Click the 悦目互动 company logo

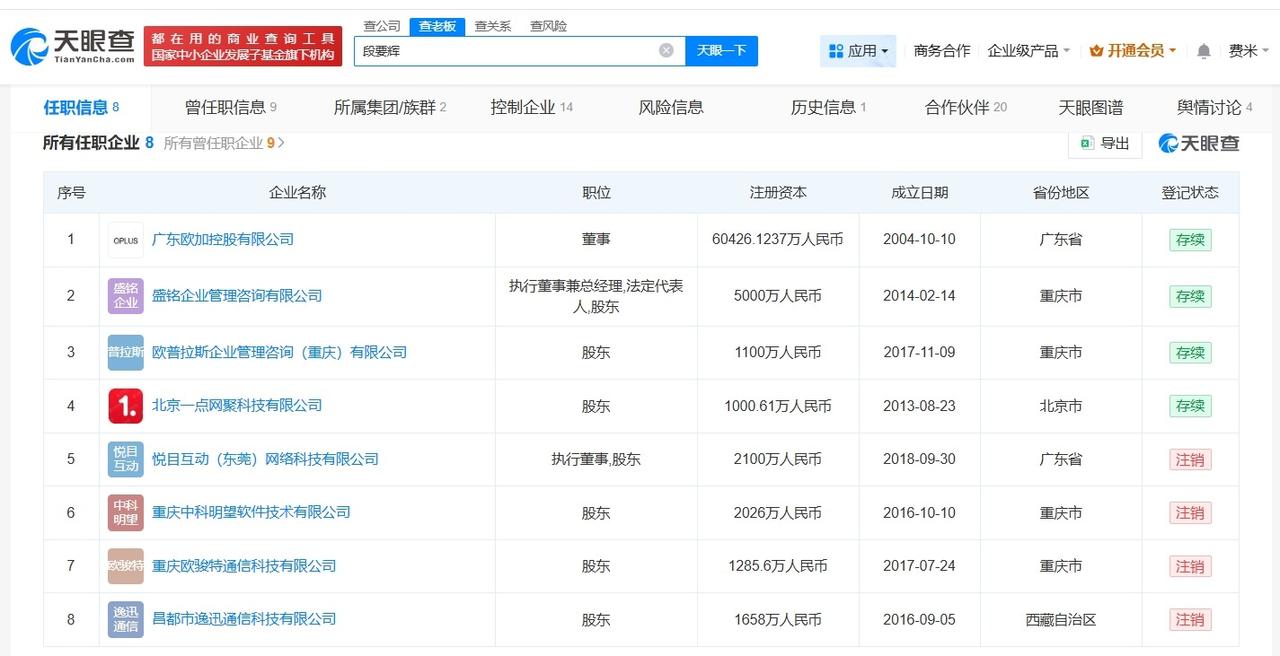coord(126,459)
